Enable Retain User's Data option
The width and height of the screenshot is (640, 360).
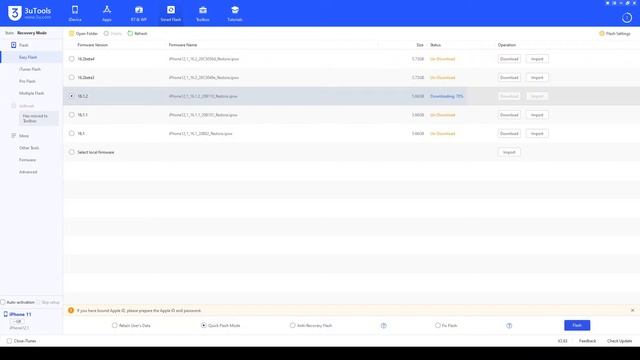click(115, 325)
